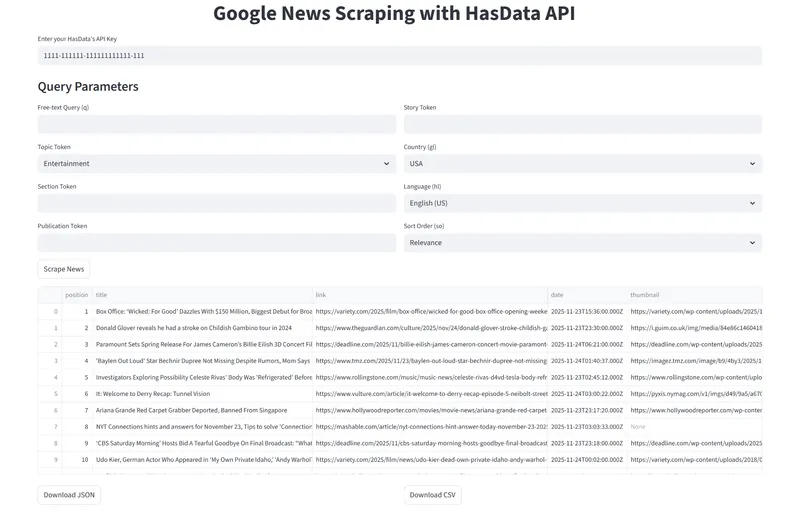Click the title column header
This screenshot has height=512, width=800.
point(200,295)
